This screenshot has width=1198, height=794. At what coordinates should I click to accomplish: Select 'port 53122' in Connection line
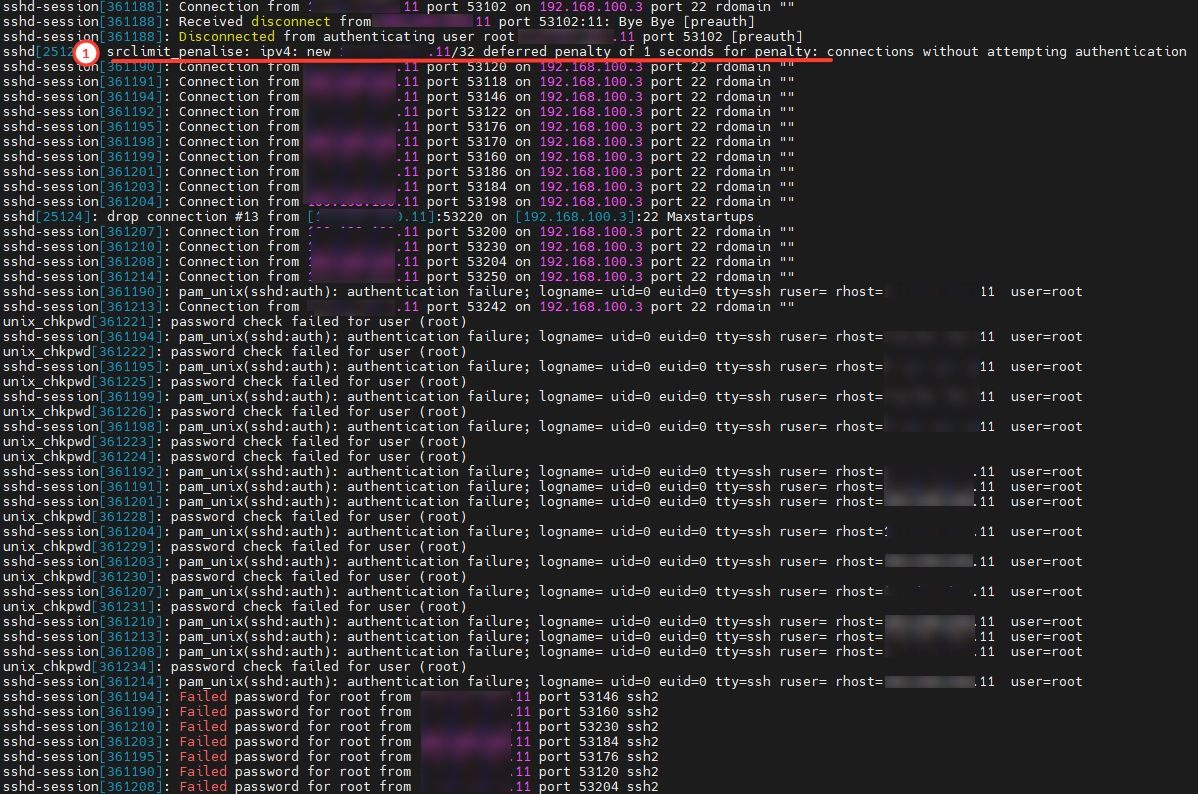point(466,112)
